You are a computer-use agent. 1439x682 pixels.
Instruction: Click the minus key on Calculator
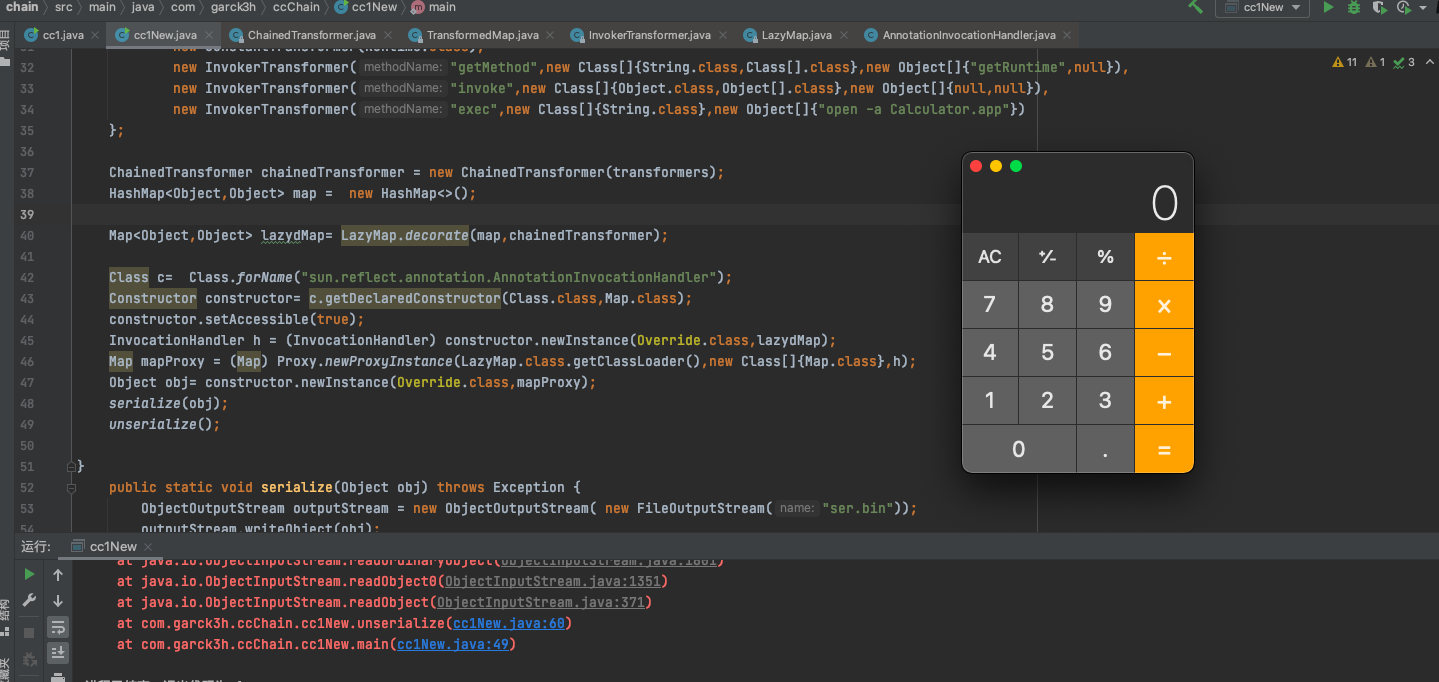click(x=1164, y=353)
